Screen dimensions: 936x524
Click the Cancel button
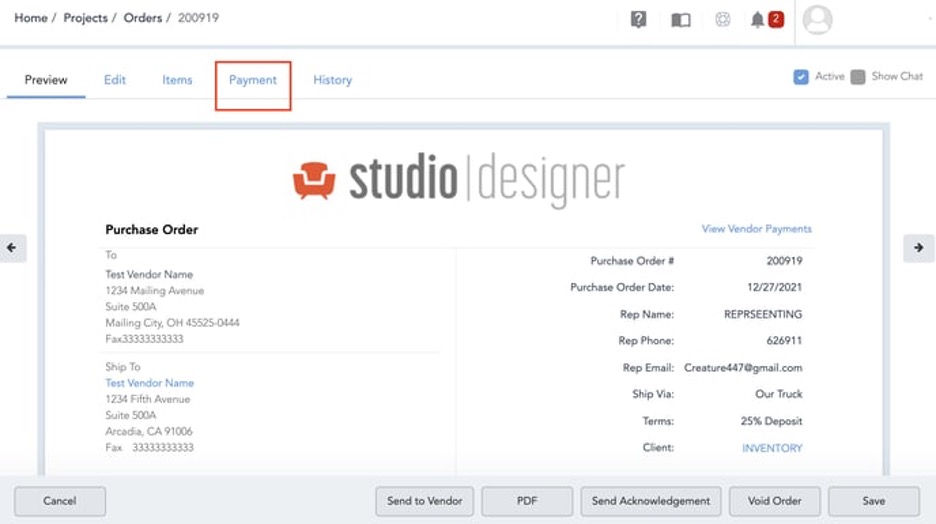(60, 501)
